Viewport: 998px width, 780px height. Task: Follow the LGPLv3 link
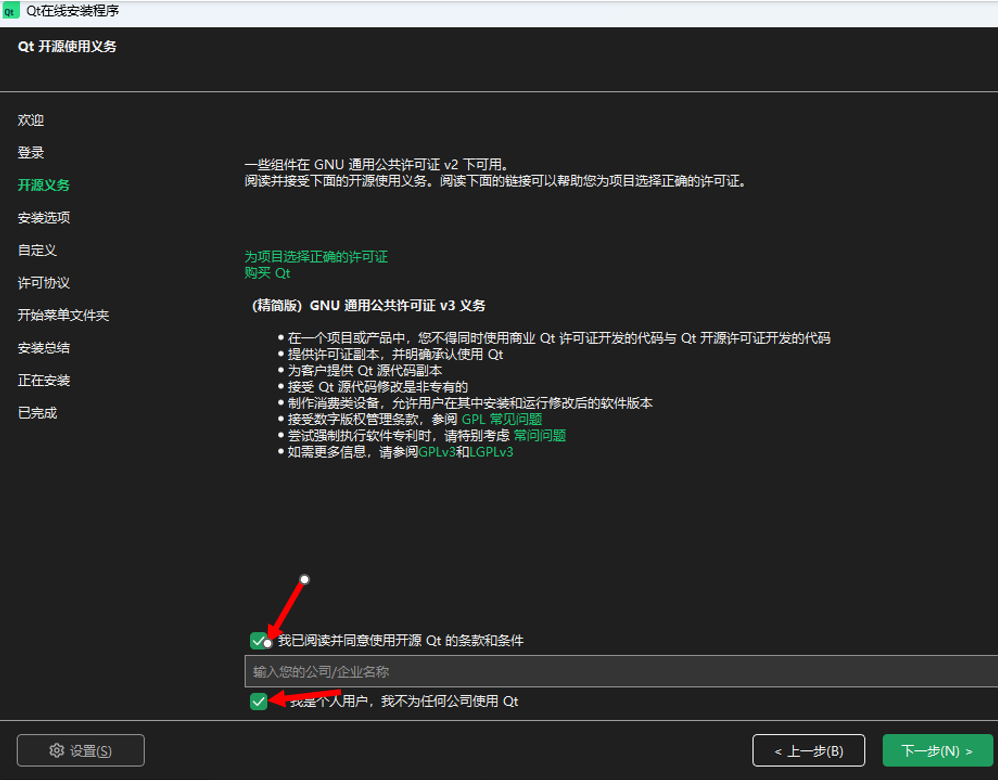[x=491, y=452]
